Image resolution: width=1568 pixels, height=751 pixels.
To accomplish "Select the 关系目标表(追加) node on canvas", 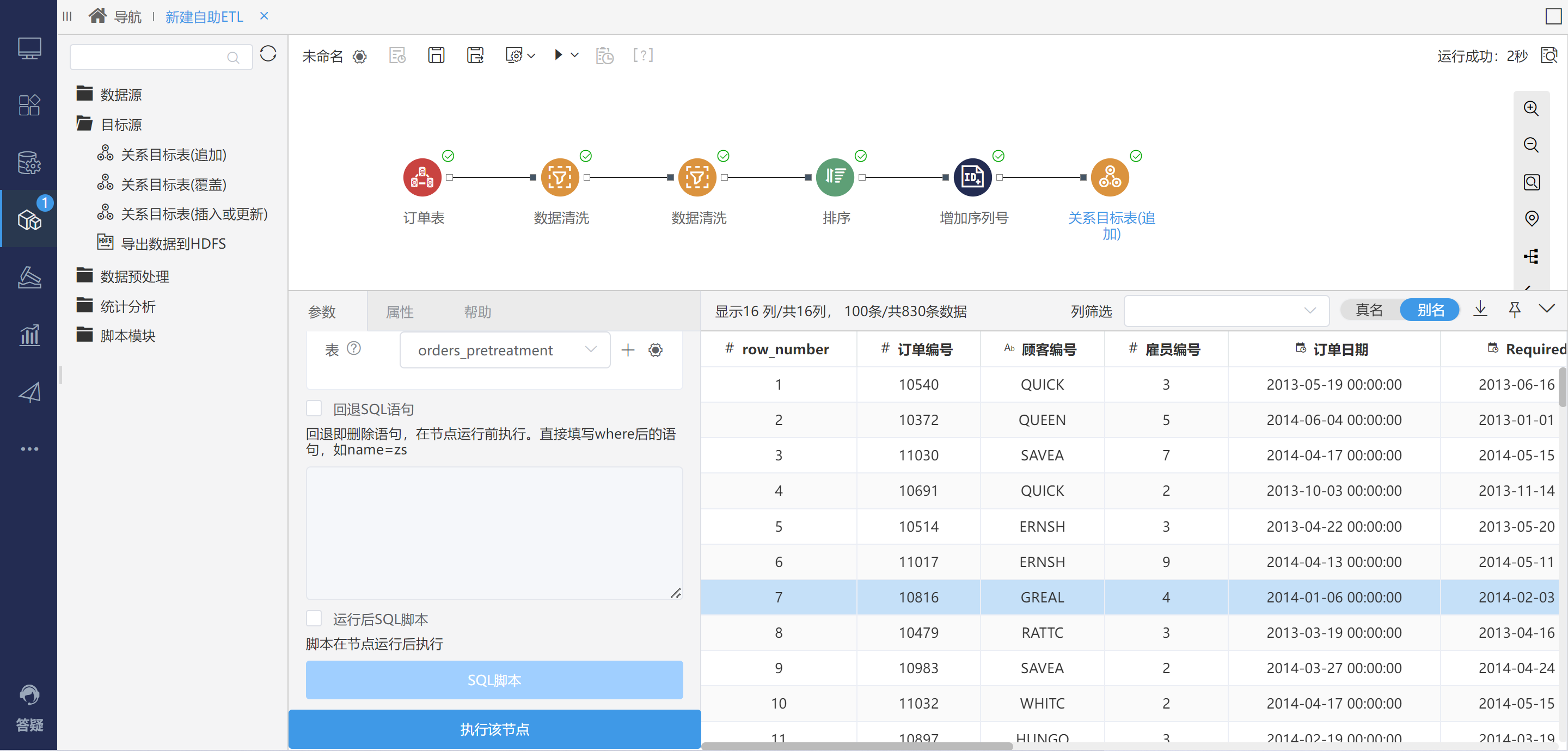I will (1110, 177).
